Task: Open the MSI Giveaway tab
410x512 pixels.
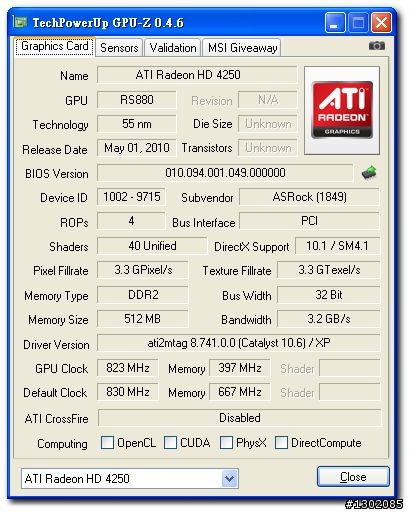Action: coord(242,47)
